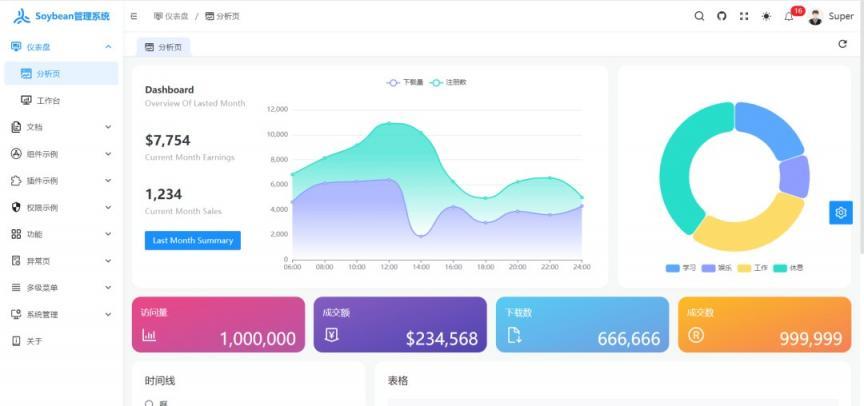Viewport: 864px width, 406px height.
Task: Select 分析页 in the sidebar
Action: pyautogui.click(x=61, y=73)
